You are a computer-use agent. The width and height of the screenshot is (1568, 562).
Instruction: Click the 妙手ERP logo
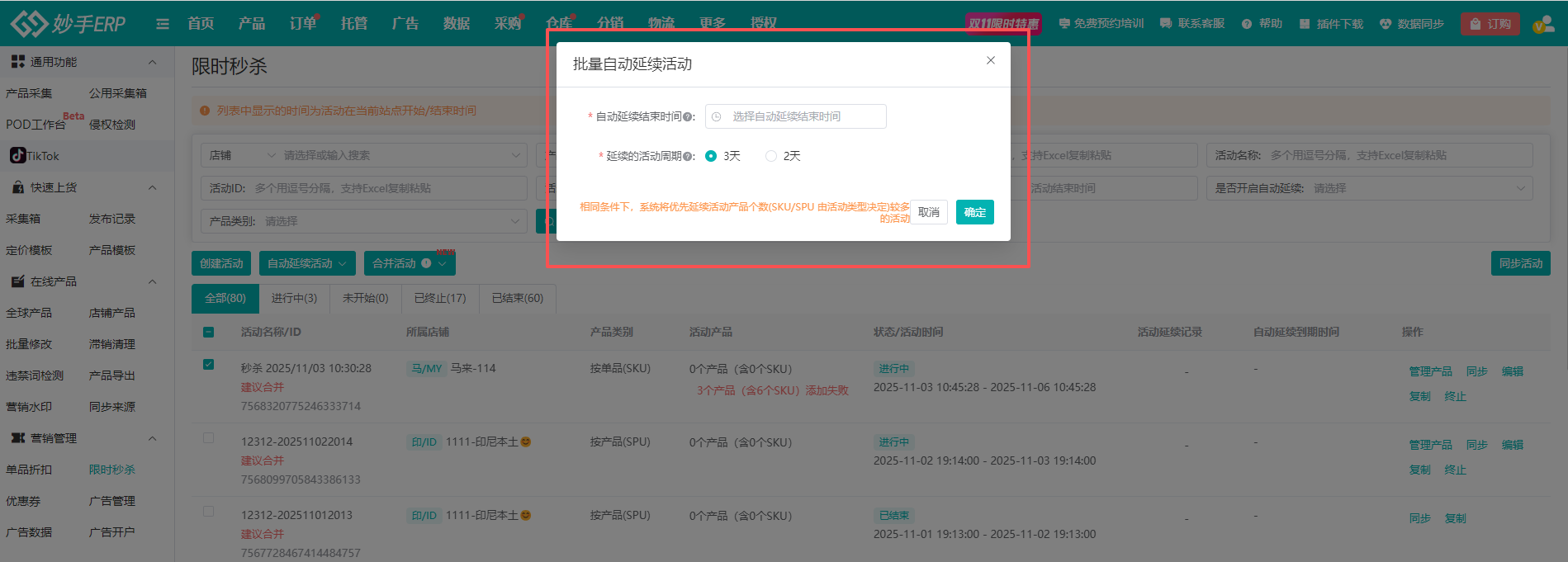(68, 23)
